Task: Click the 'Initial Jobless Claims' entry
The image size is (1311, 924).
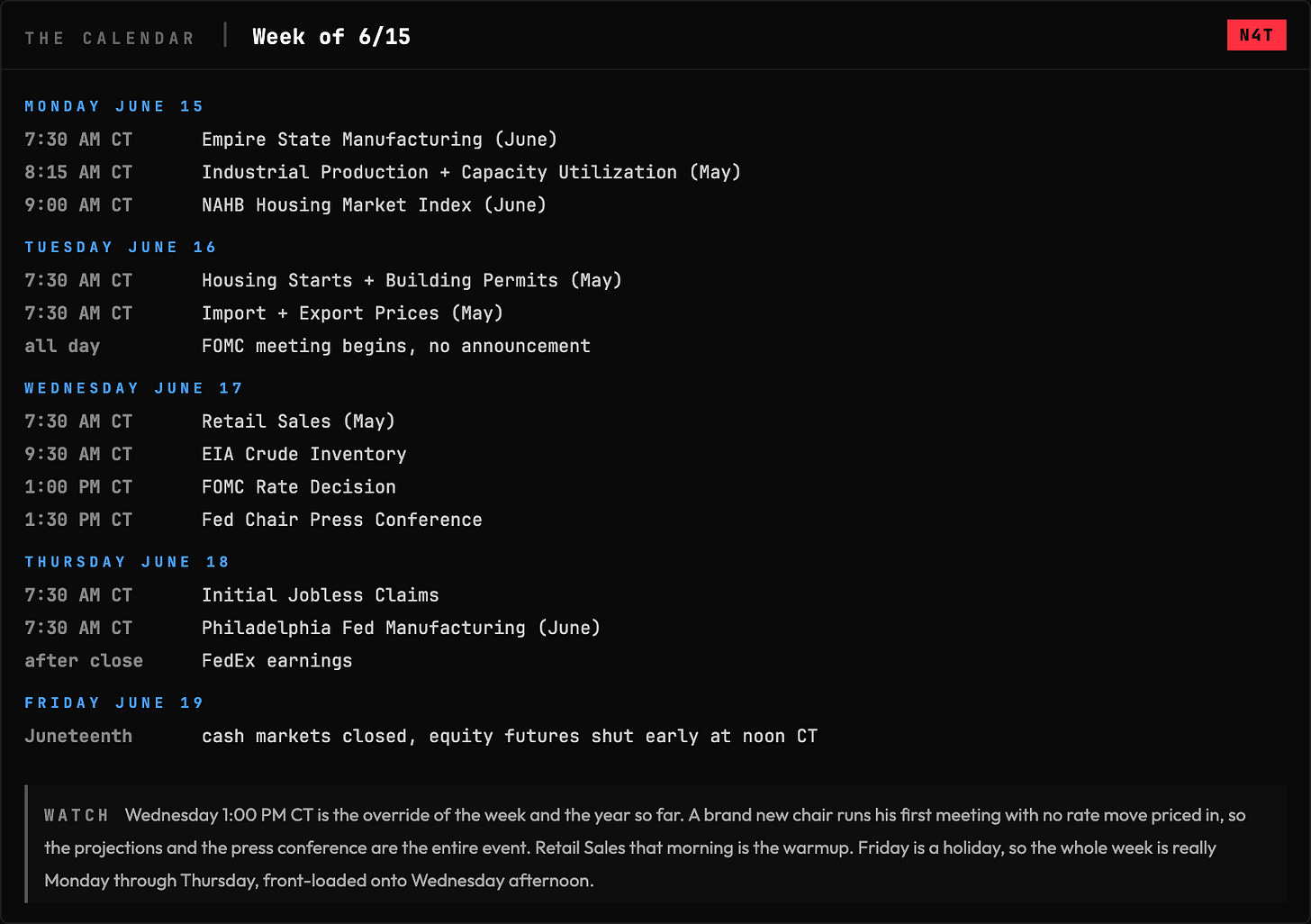Action: (321, 595)
